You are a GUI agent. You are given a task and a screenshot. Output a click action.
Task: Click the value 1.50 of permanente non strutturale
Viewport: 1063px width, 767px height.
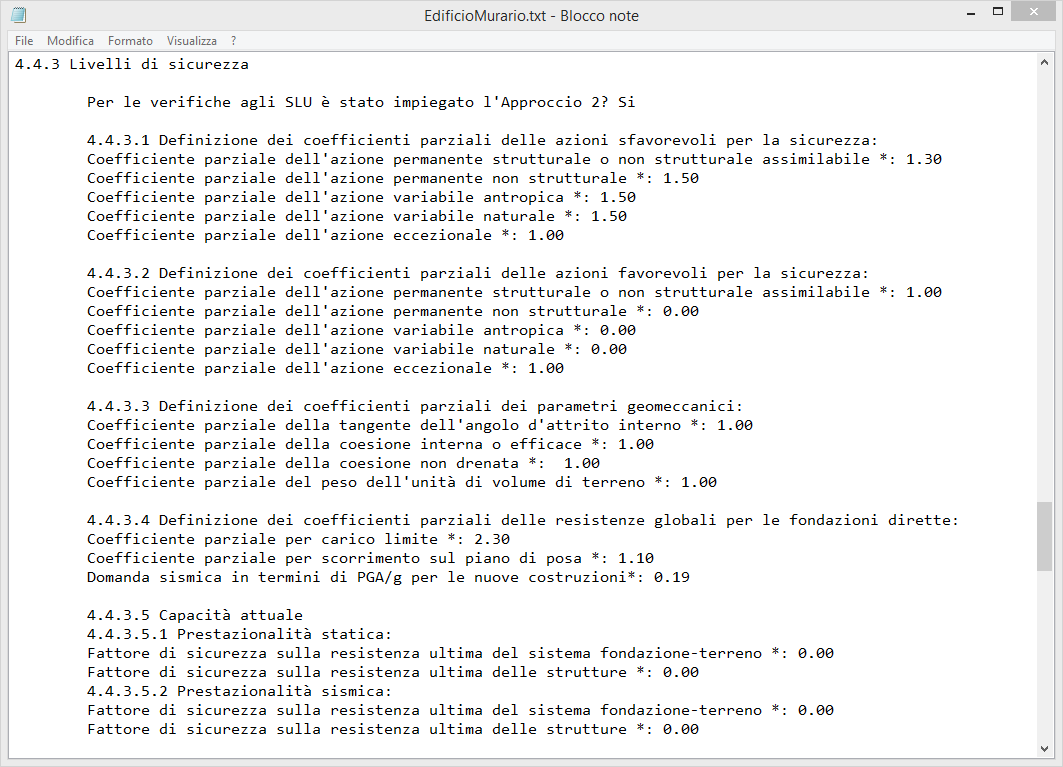coord(681,178)
